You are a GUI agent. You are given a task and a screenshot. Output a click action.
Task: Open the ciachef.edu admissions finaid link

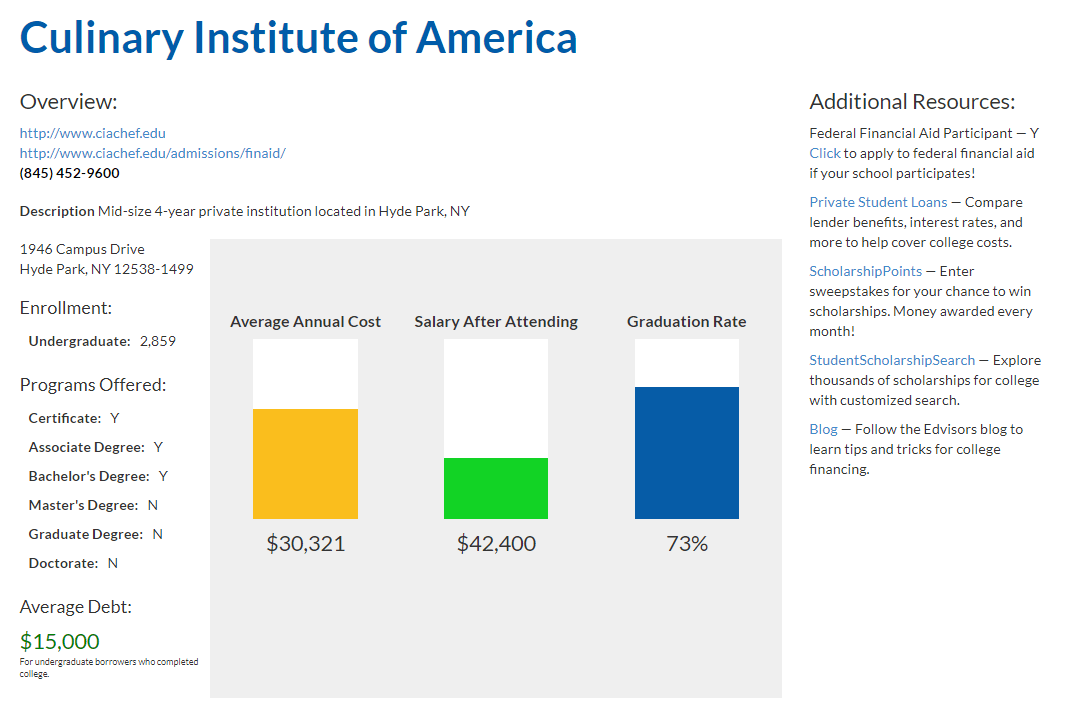point(153,153)
